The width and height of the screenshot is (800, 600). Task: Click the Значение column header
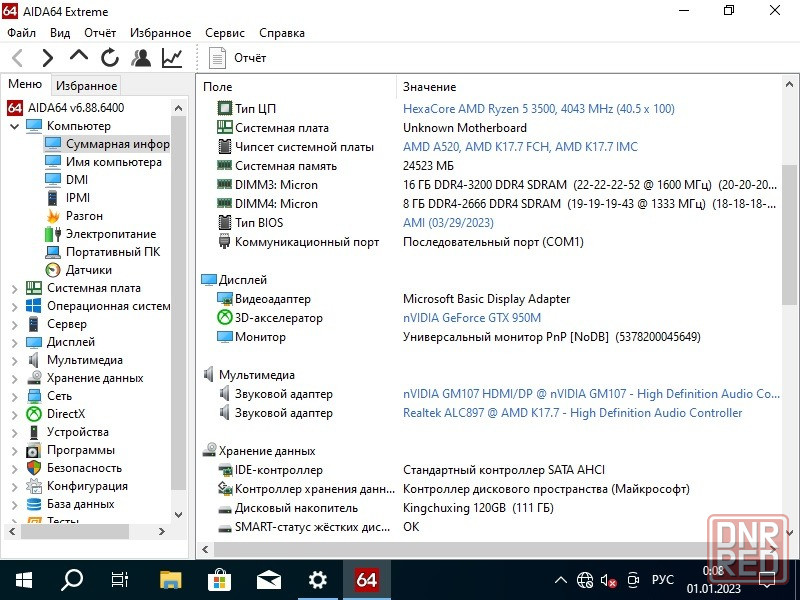click(x=430, y=87)
